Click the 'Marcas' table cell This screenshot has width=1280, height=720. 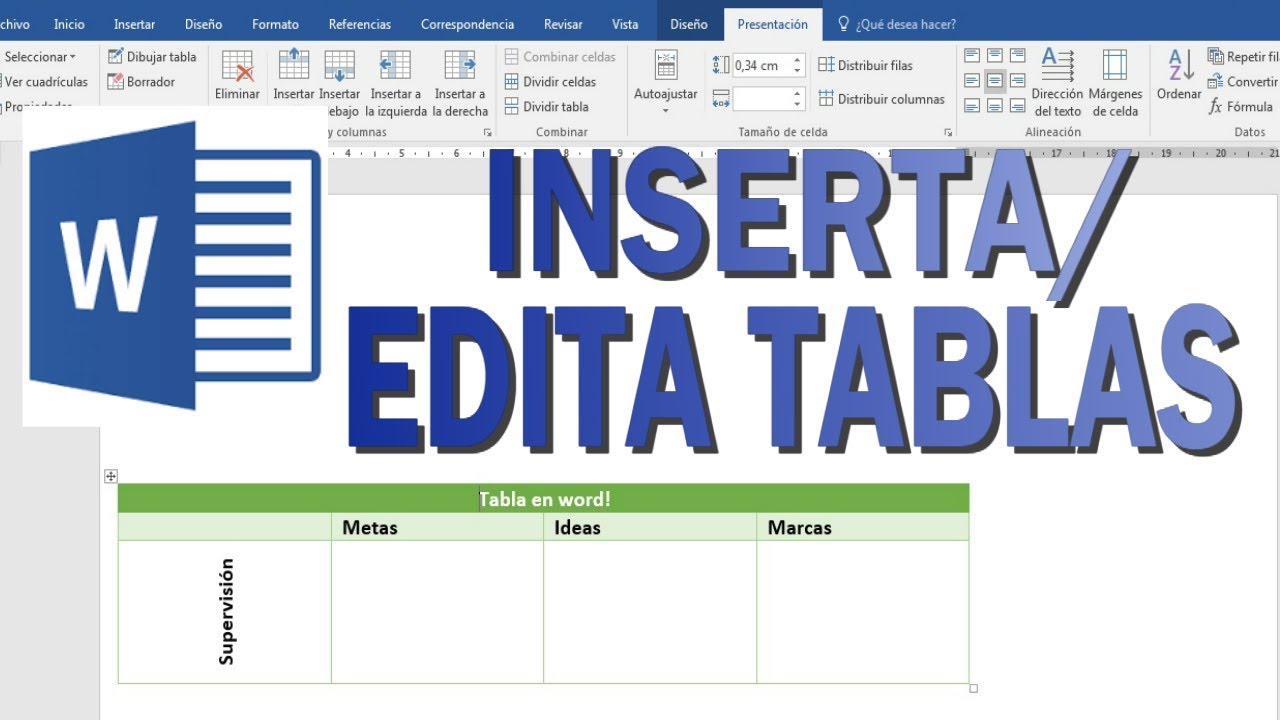[x=862, y=527]
